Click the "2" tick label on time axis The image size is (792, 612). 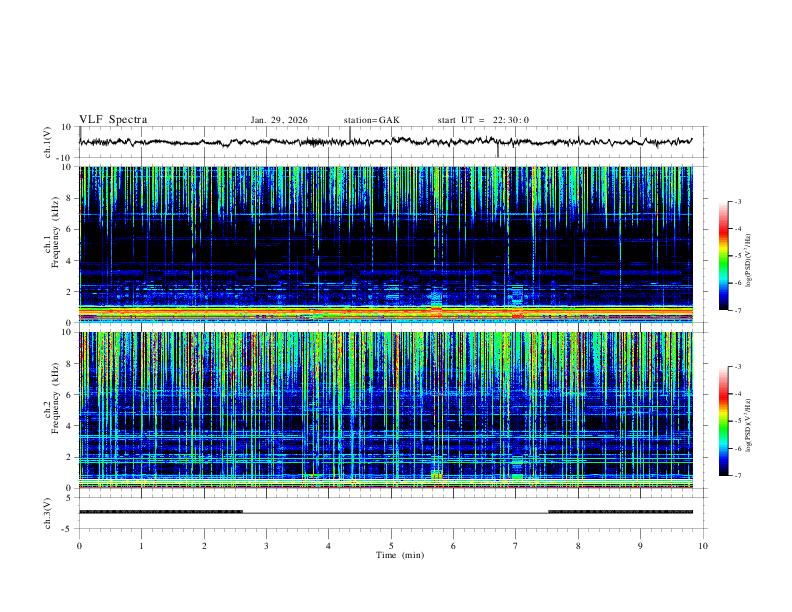[204, 546]
